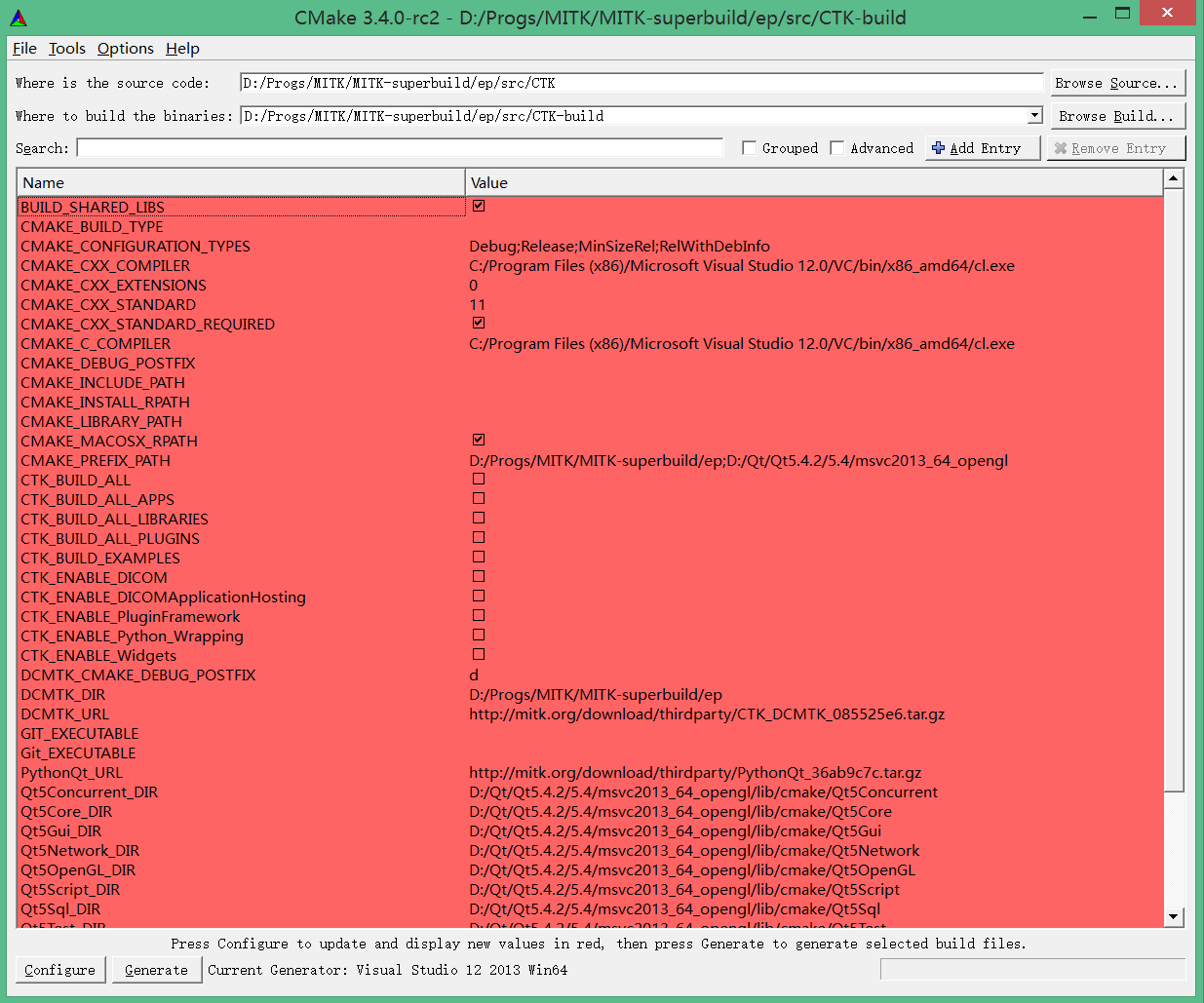
Task: Click the scrollbar down arrow
Action: [1174, 917]
